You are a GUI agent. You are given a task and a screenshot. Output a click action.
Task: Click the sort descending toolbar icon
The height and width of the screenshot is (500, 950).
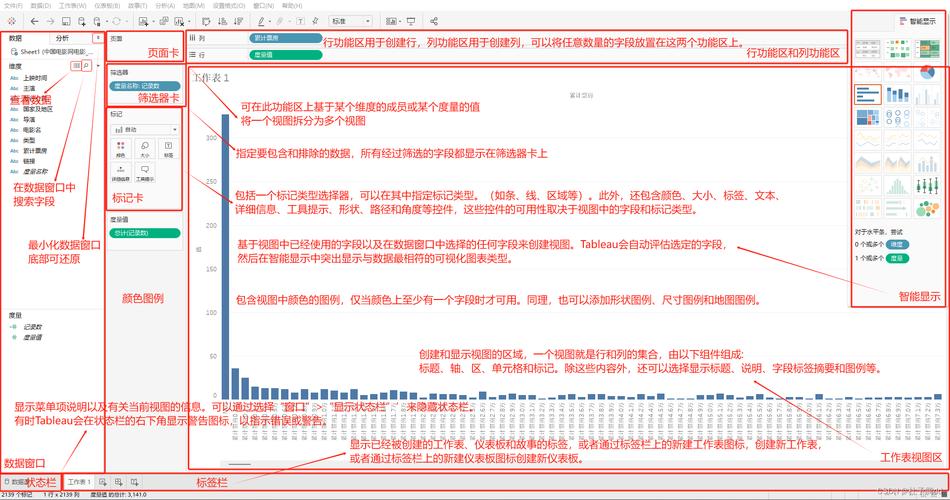coord(238,21)
